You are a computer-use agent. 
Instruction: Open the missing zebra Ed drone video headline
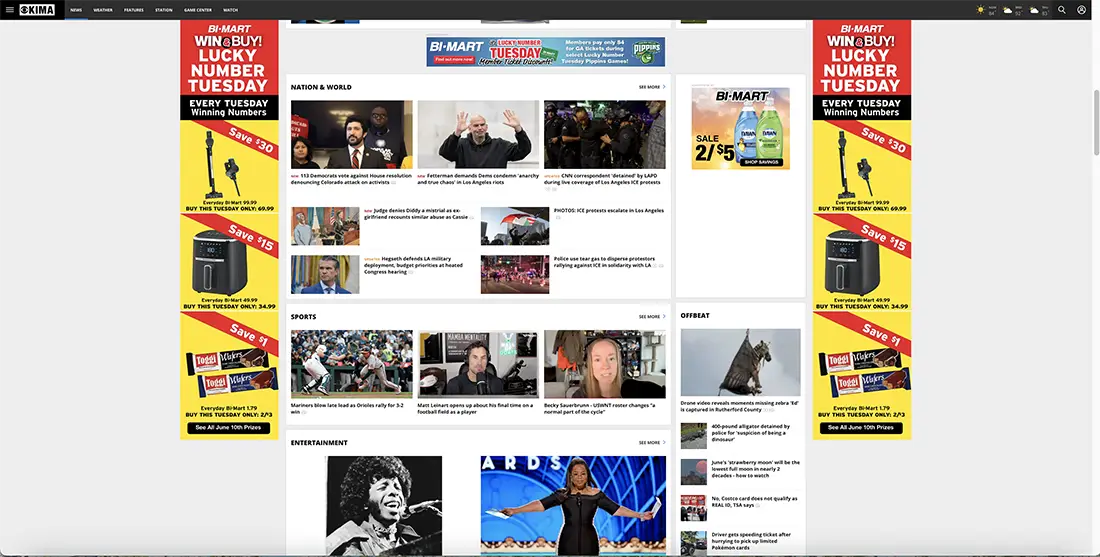pos(740,406)
